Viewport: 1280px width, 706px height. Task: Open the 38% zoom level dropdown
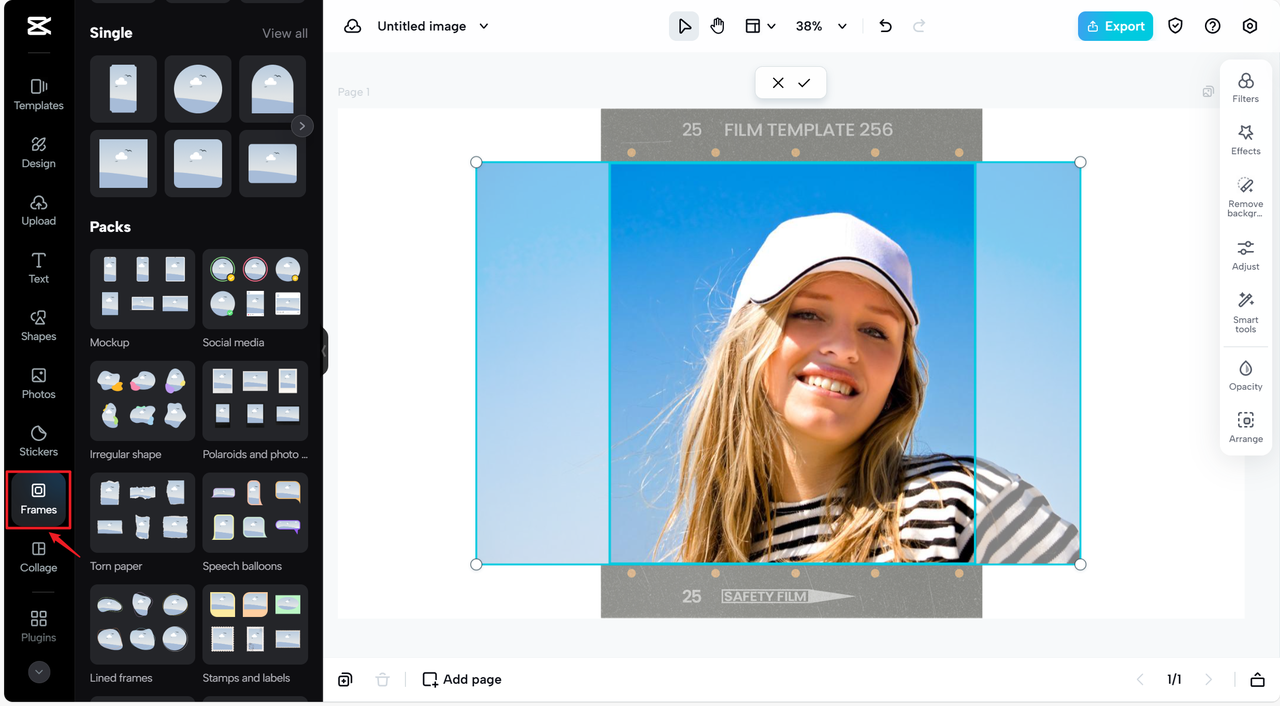821,26
